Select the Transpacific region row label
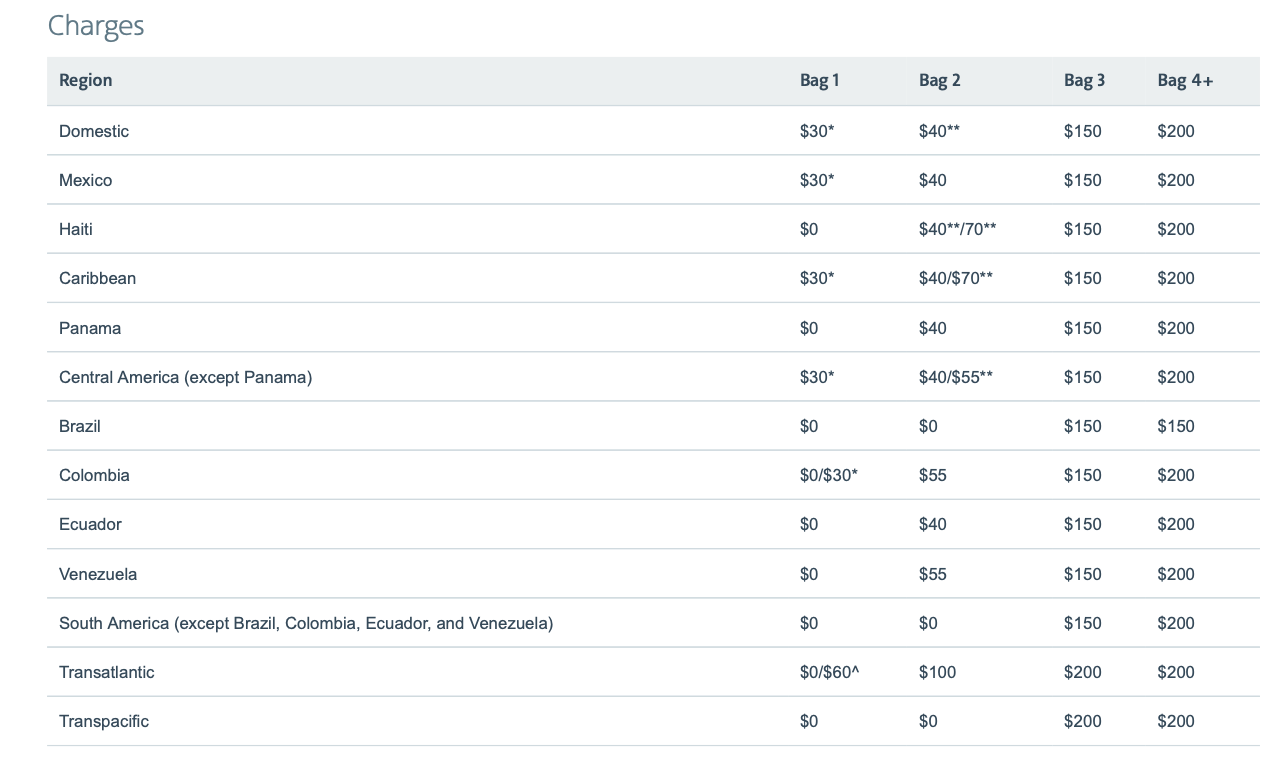 point(104,721)
